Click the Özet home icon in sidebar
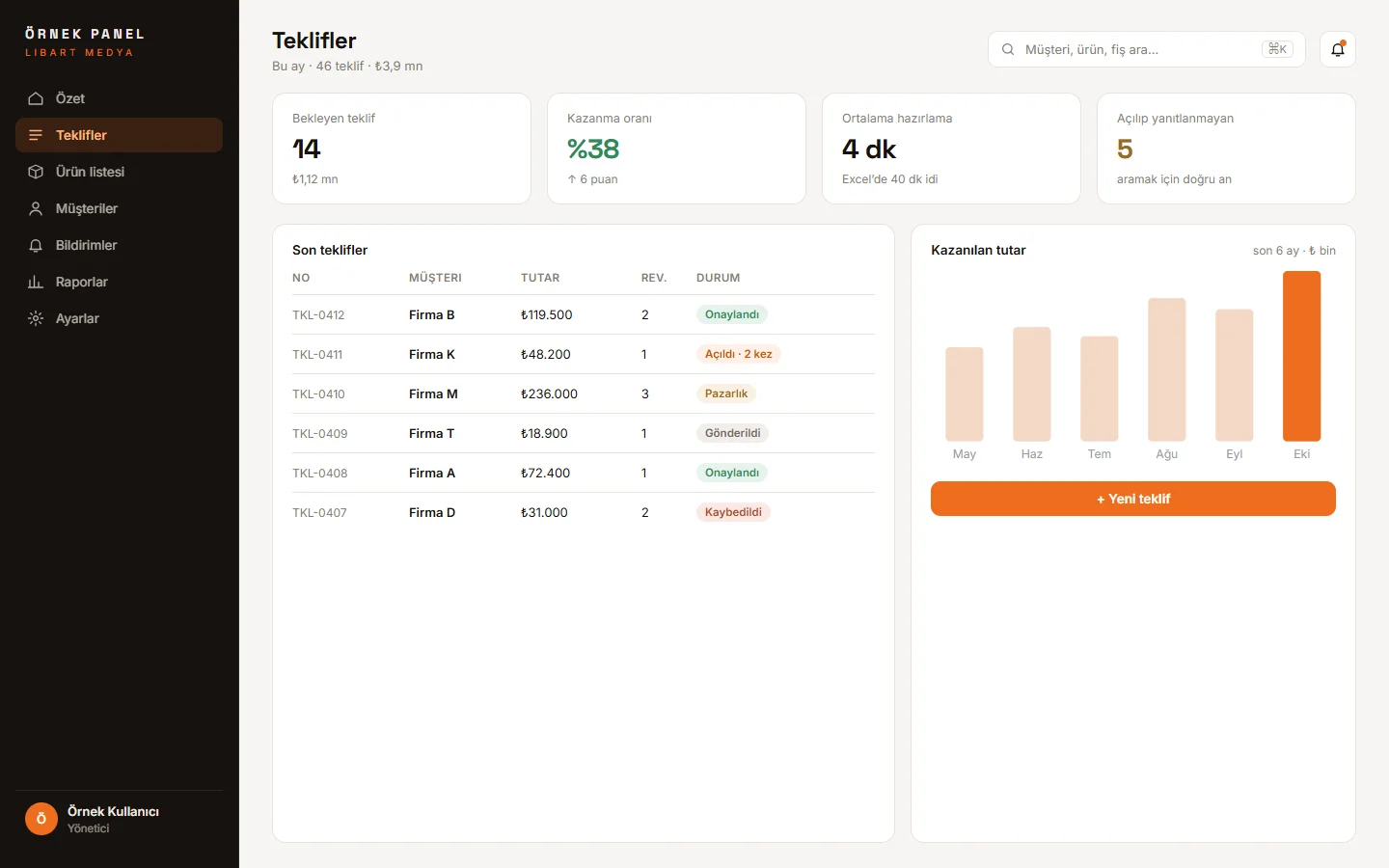The image size is (1389, 868). point(36,98)
